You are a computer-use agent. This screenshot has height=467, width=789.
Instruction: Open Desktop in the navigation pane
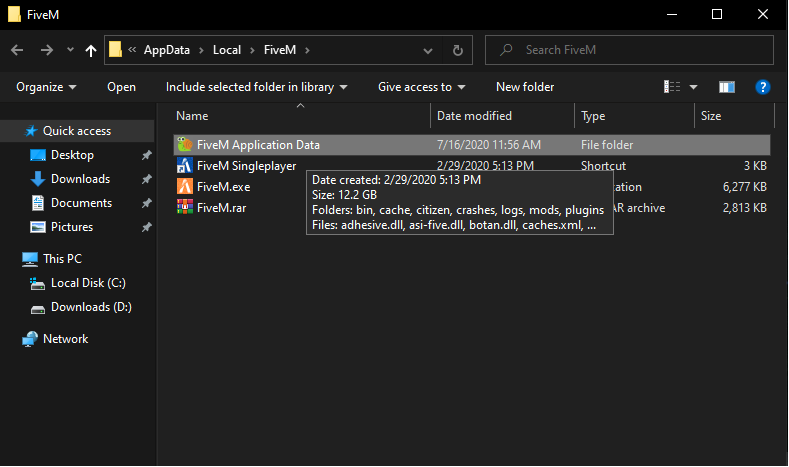click(x=72, y=155)
